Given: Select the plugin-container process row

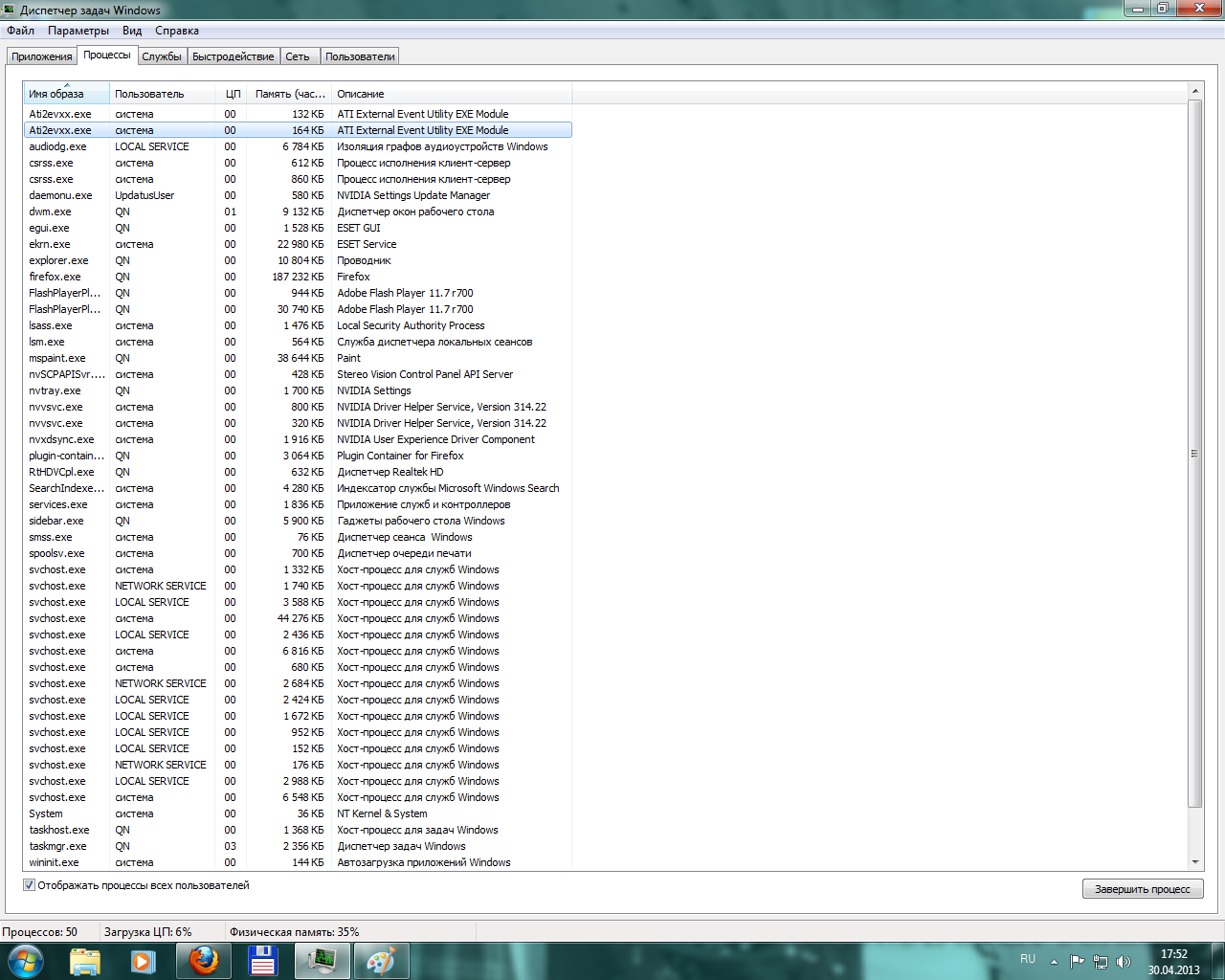Looking at the screenshot, I should 298,456.
